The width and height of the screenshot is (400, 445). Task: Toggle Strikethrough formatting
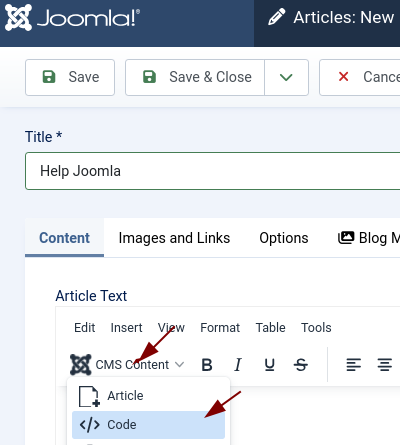[301, 365]
